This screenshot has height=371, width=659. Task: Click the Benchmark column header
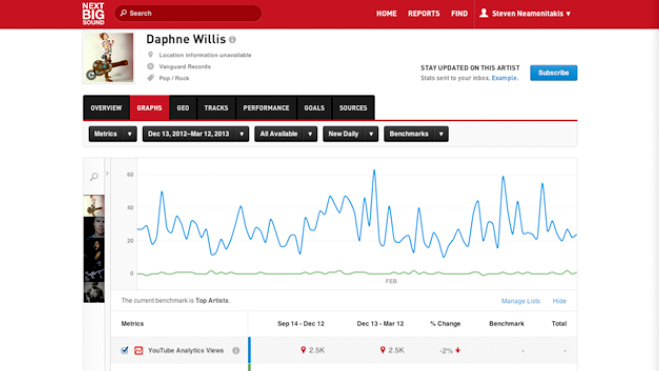506,324
